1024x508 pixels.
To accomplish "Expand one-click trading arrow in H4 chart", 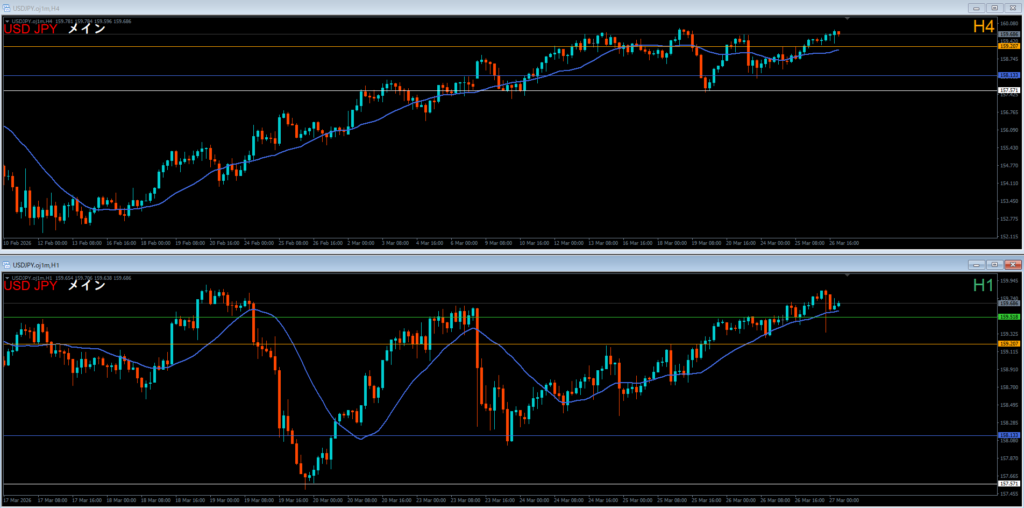I will coord(7,19).
